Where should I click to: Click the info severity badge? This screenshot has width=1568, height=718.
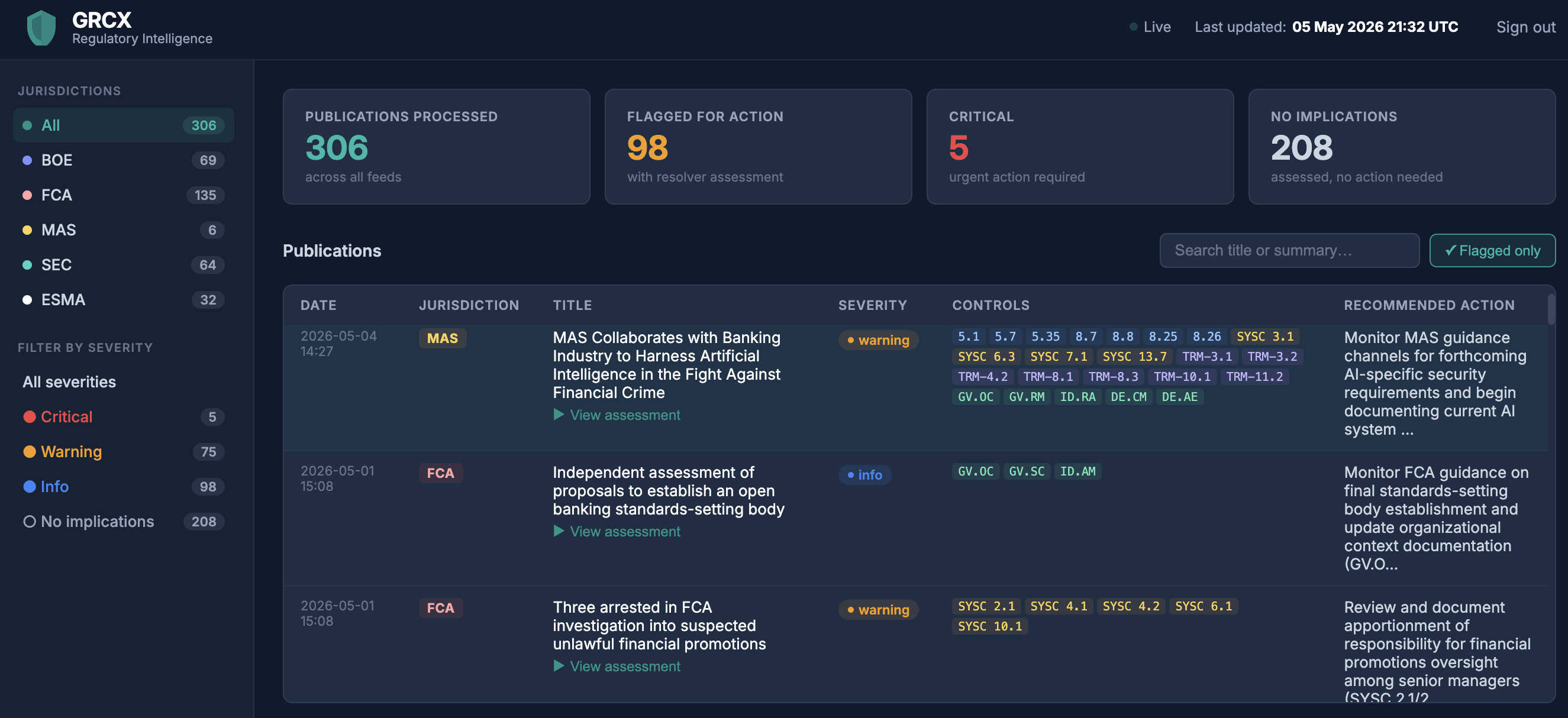click(x=865, y=474)
